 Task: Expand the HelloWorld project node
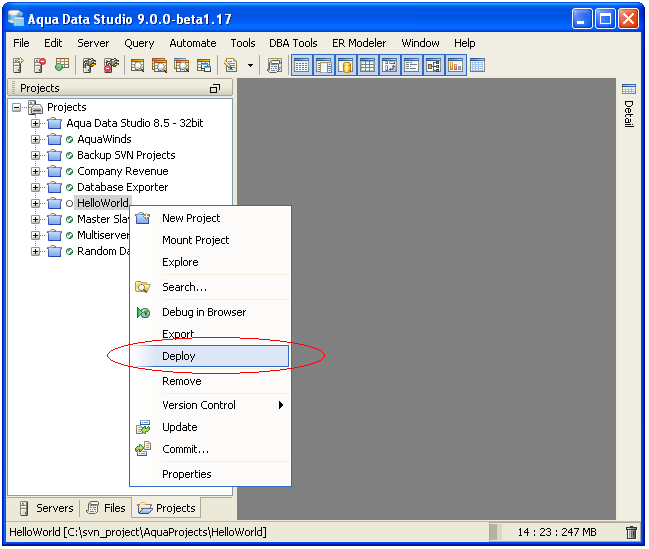[36, 204]
